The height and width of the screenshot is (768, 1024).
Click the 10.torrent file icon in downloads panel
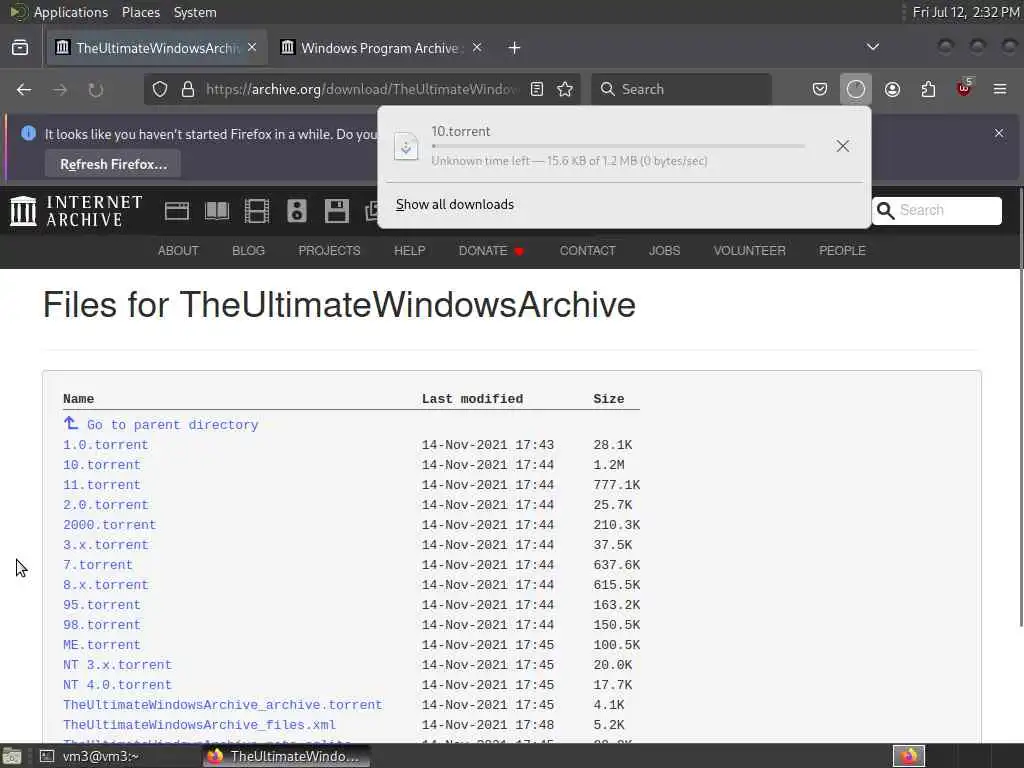(x=406, y=146)
